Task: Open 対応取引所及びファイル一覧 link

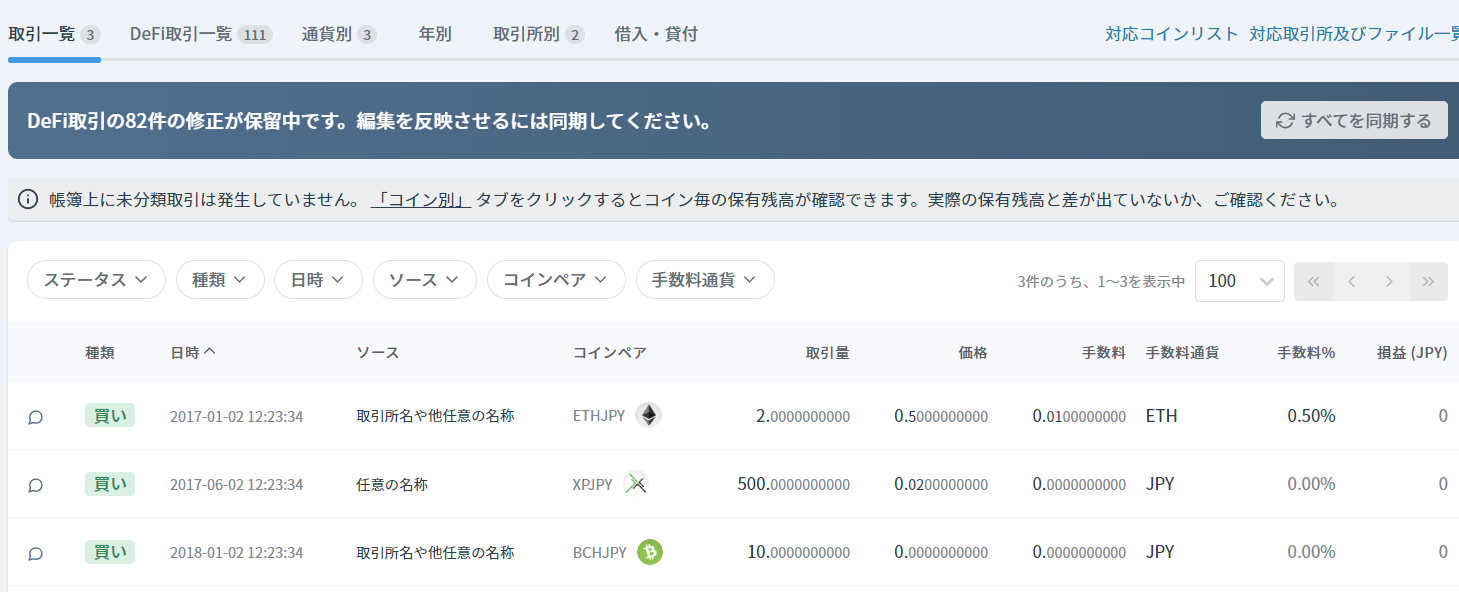Action: [1354, 34]
